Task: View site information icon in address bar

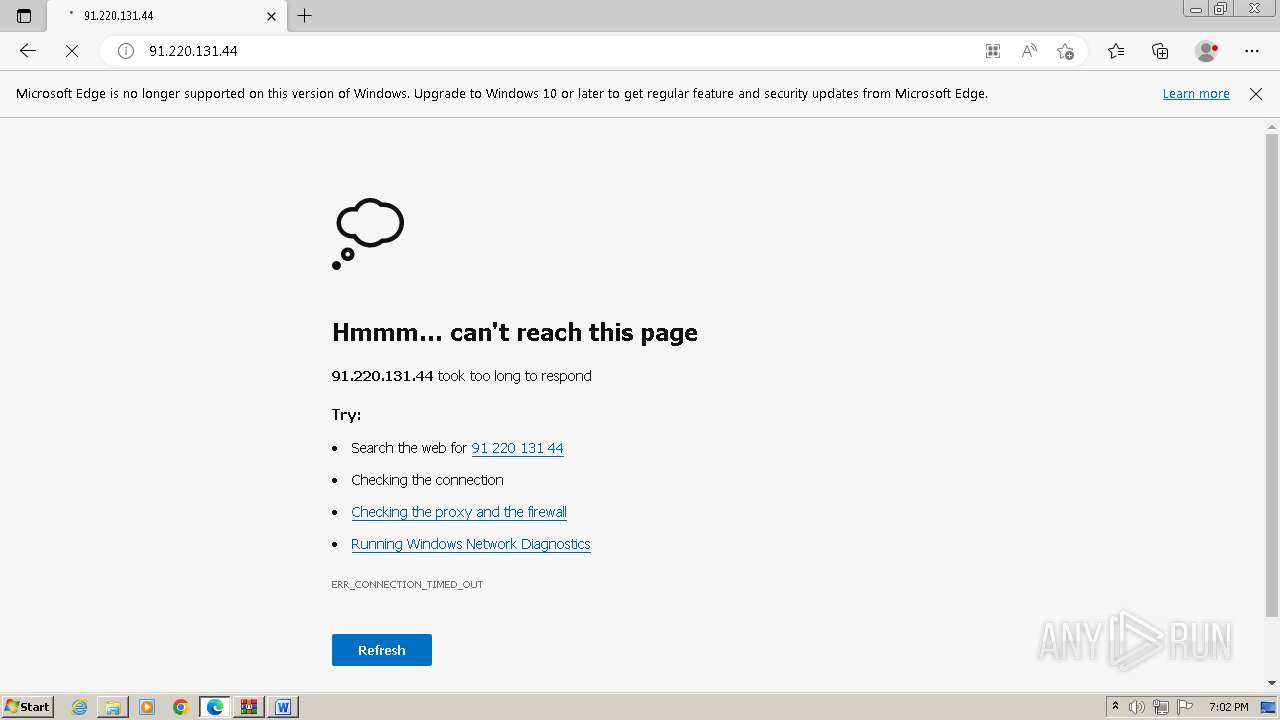Action: tap(126, 51)
